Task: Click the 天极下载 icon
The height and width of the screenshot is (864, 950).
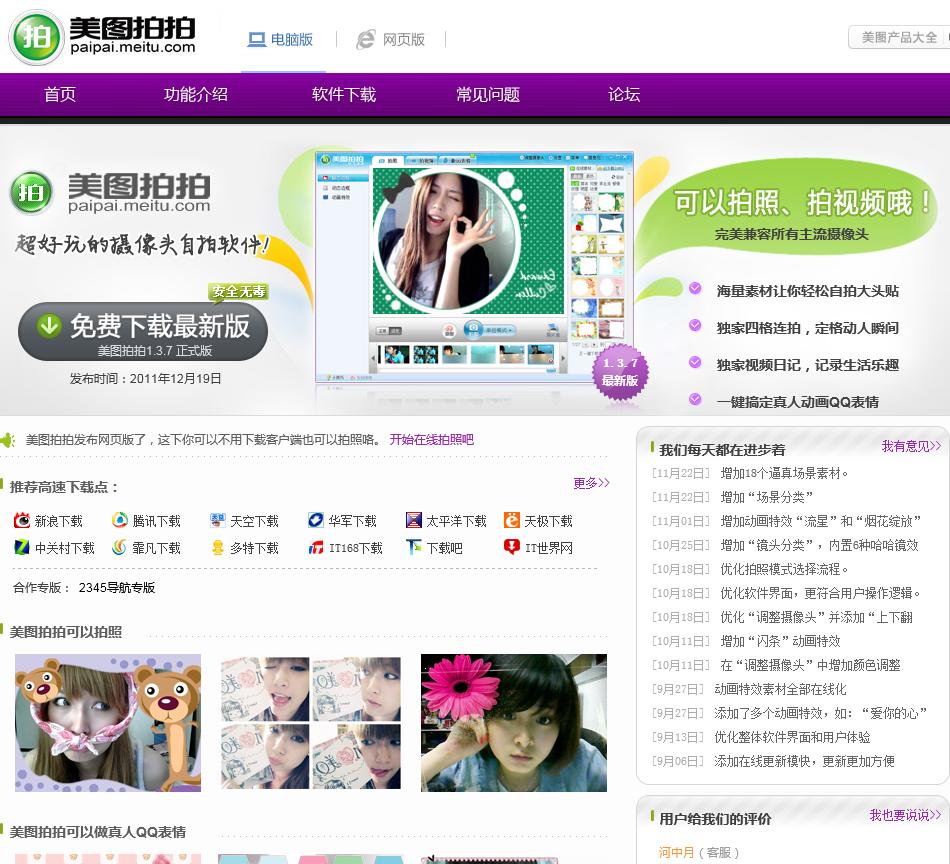Action: pos(512,520)
